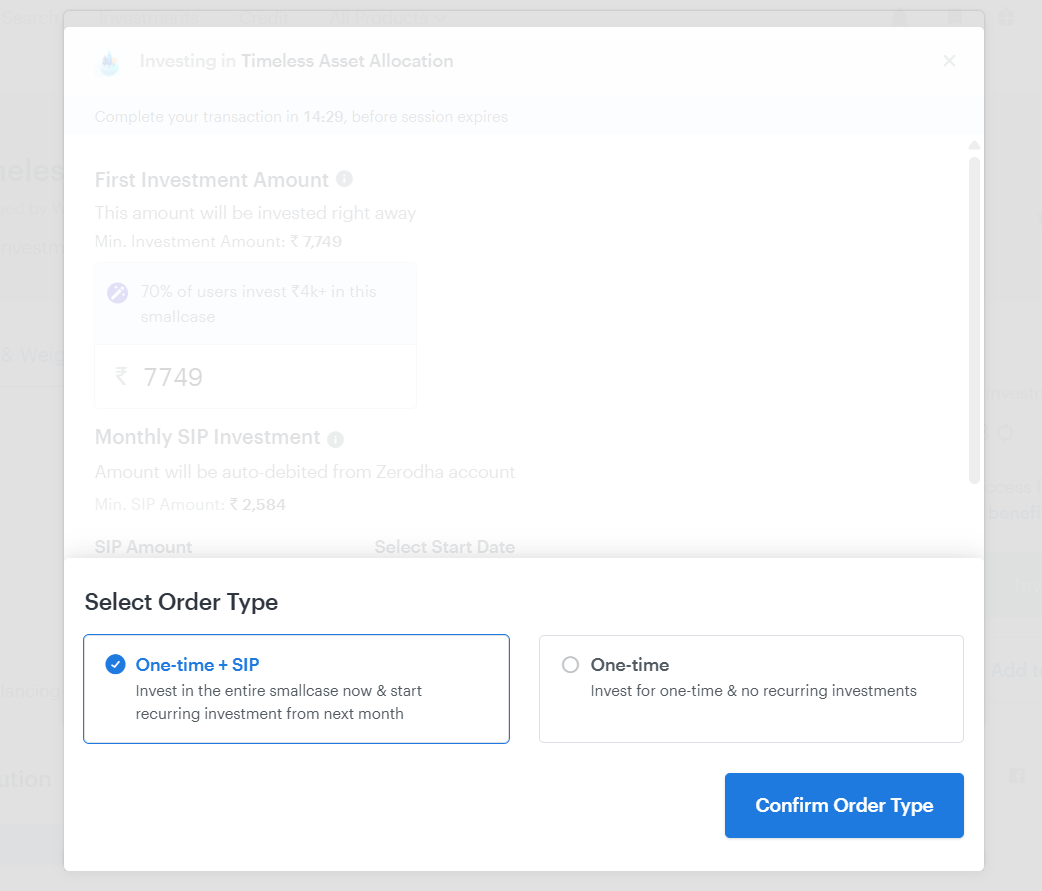Screen dimensions: 1042x891
Task: Close the Timeless Asset Allocation modal
Action: [x=949, y=60]
